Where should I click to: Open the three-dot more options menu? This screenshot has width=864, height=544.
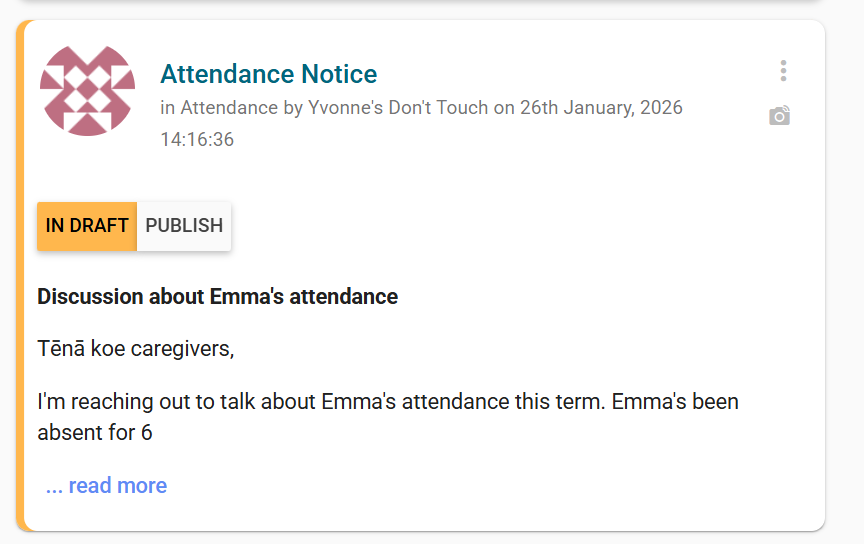pyautogui.click(x=783, y=71)
